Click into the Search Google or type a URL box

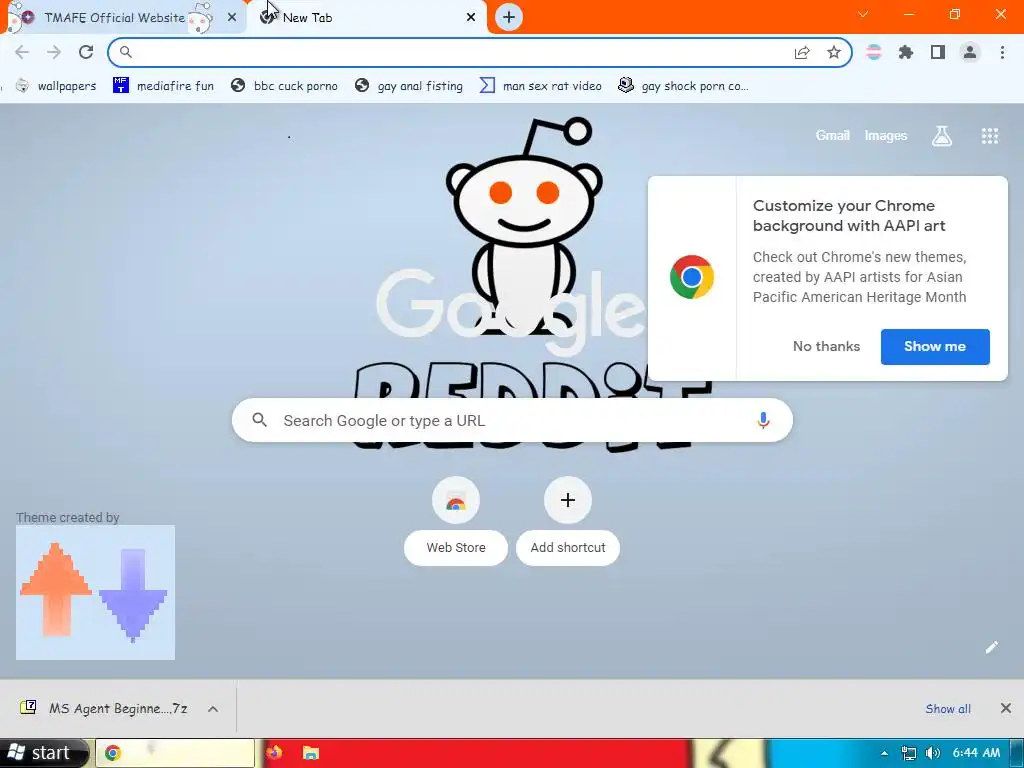point(512,421)
